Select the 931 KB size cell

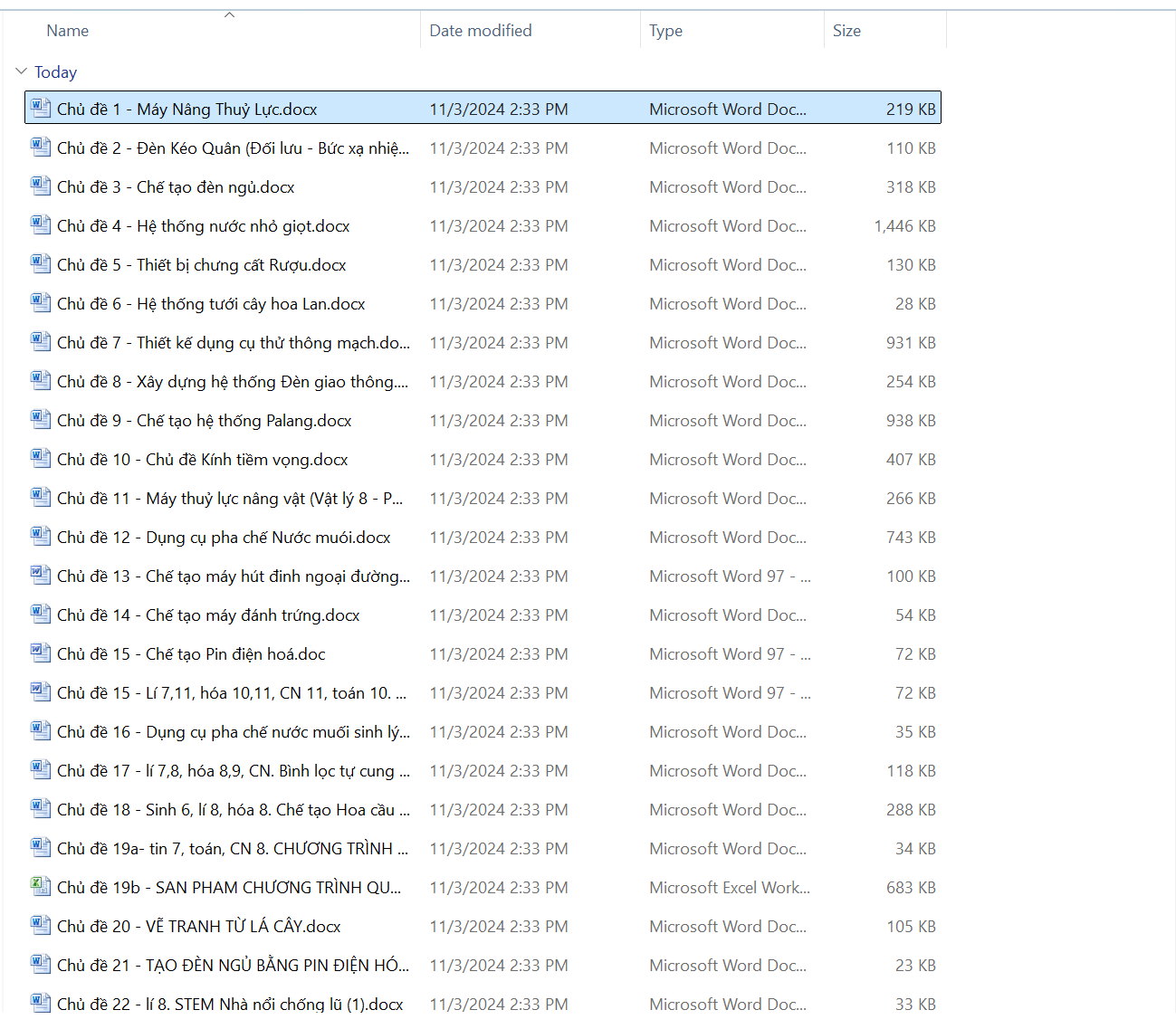pos(911,343)
